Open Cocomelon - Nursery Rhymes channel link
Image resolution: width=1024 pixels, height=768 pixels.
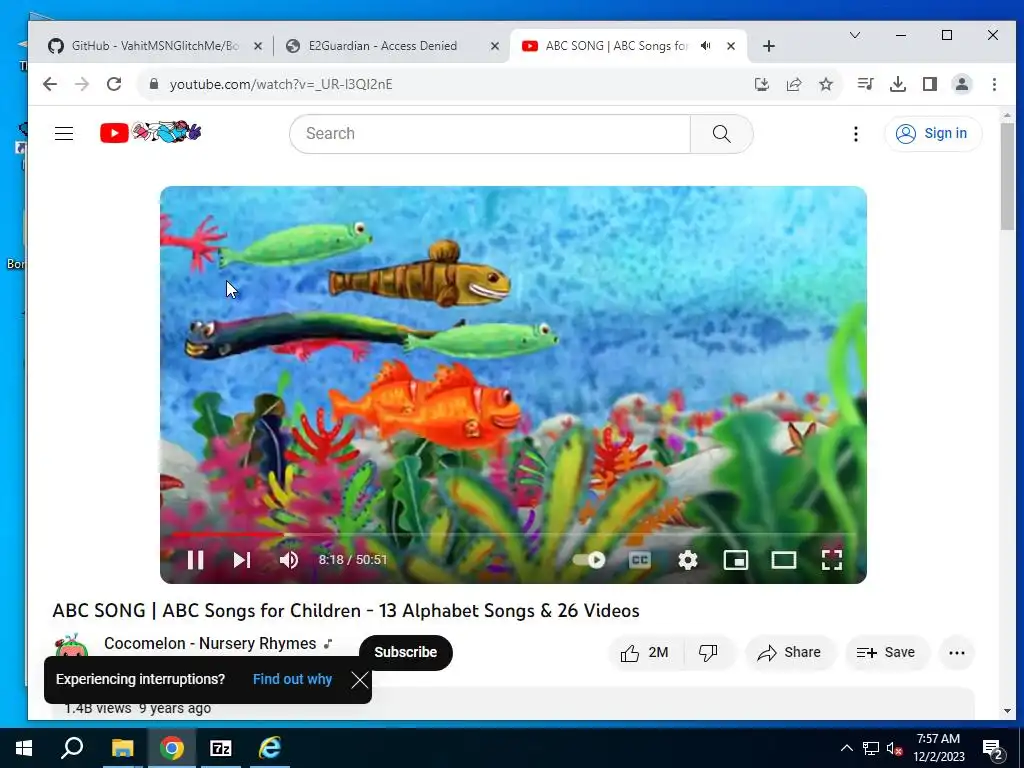click(210, 643)
